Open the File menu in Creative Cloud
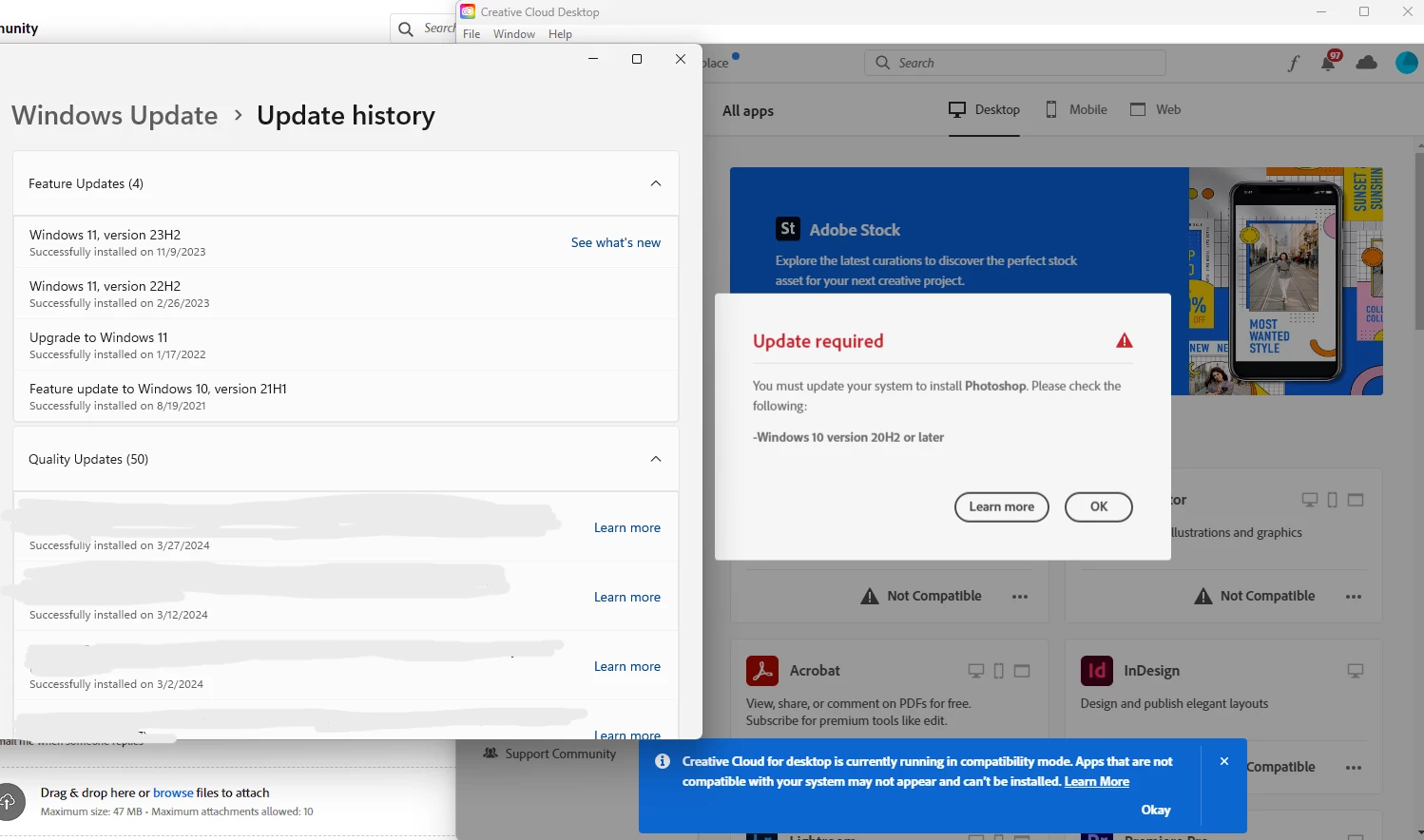Viewport: 1424px width, 840px height. [471, 34]
